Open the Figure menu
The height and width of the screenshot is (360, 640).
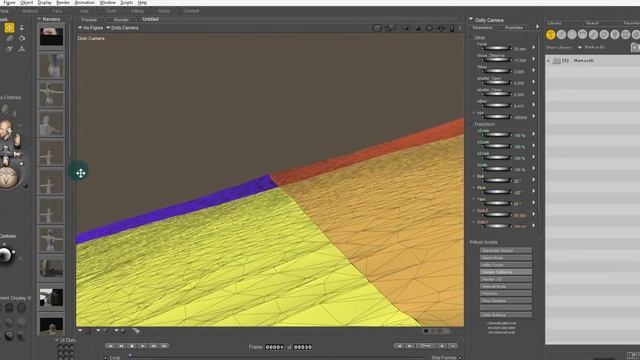click(9, 2)
